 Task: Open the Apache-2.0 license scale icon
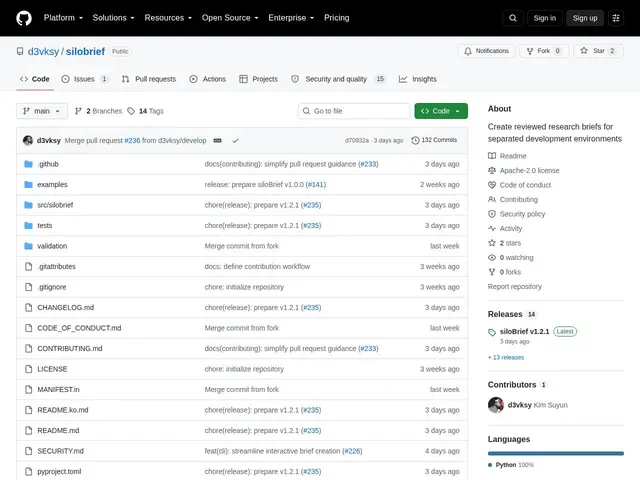[x=492, y=170]
